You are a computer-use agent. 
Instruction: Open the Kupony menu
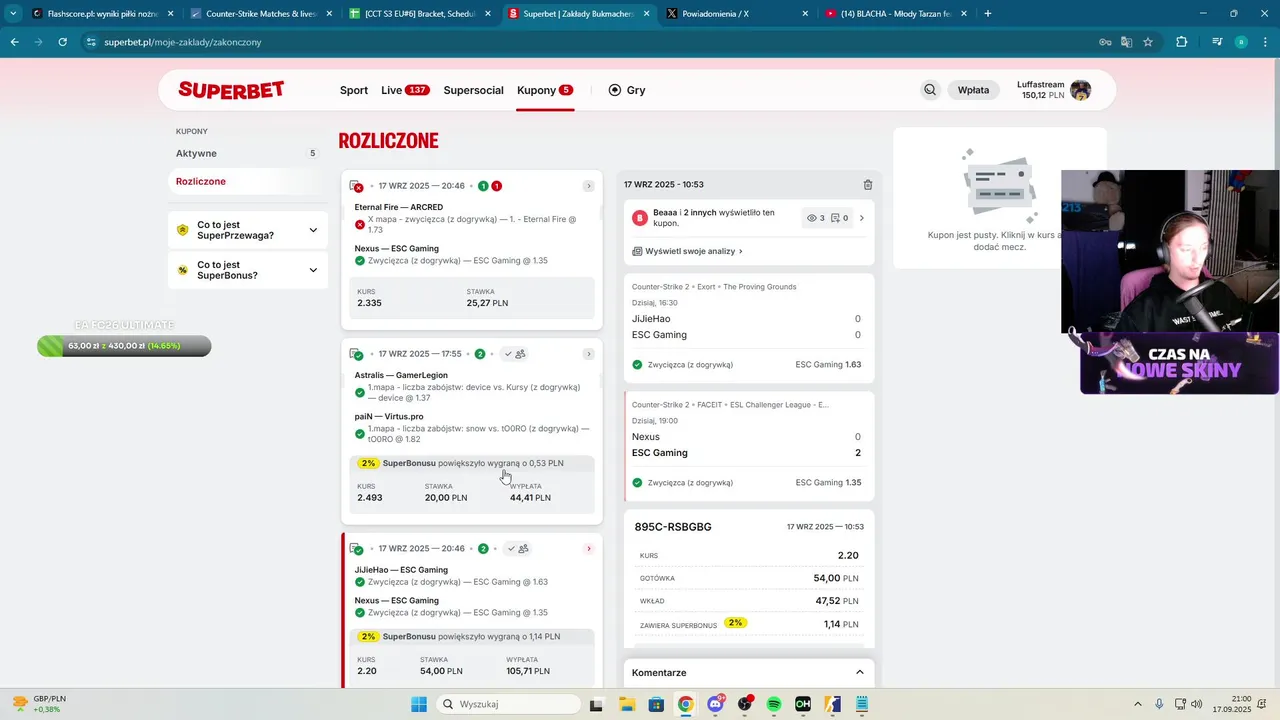pos(545,90)
